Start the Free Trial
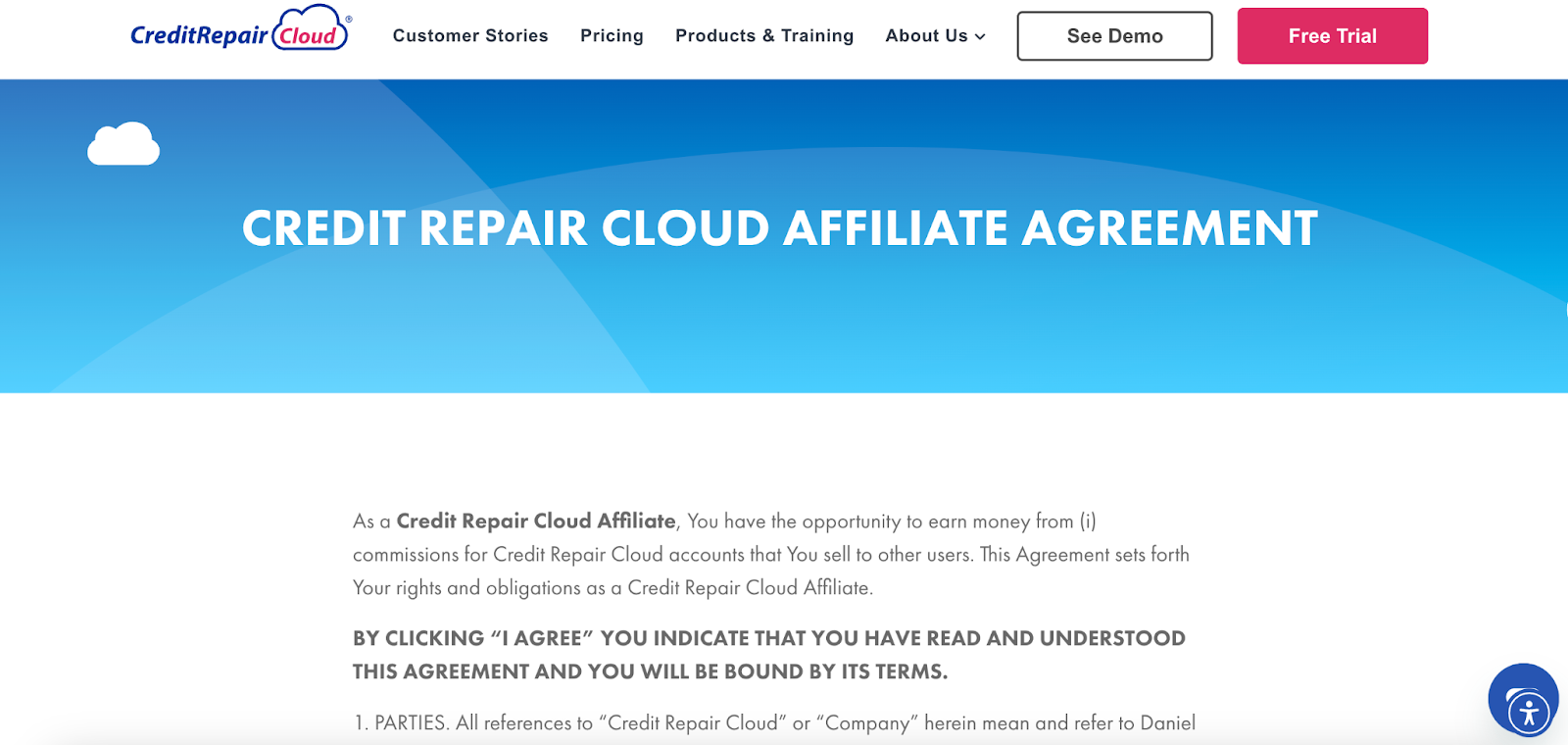Viewport: 1568px width, 745px height. point(1332,36)
